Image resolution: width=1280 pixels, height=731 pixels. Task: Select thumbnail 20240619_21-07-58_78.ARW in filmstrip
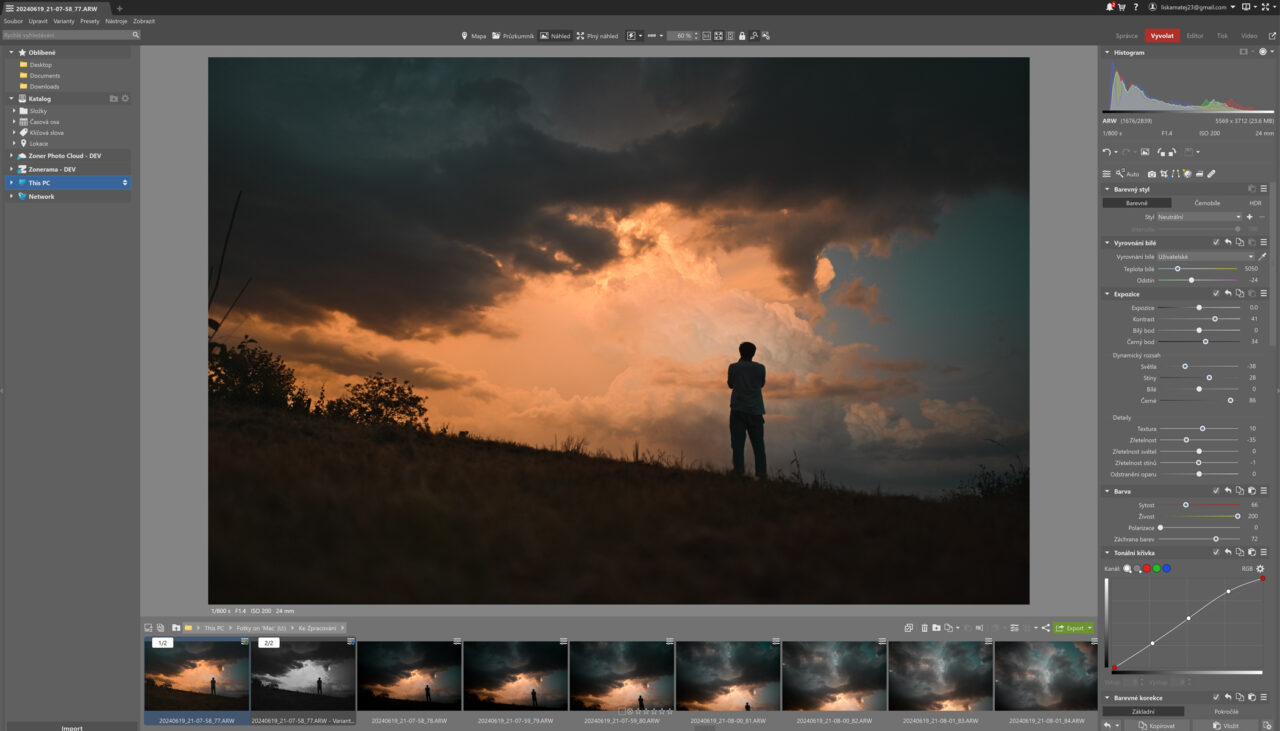coord(408,675)
